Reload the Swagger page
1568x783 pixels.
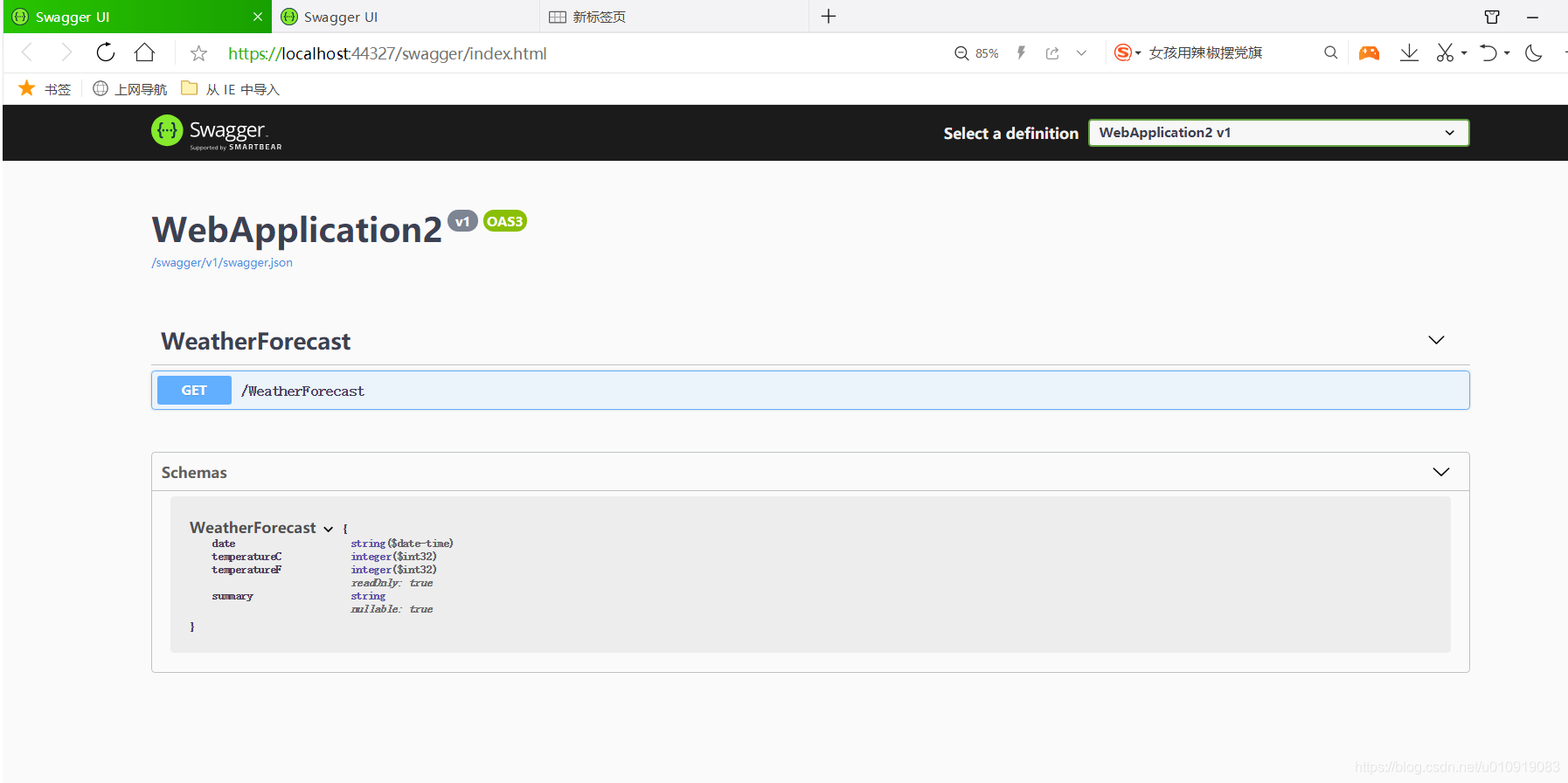(106, 52)
